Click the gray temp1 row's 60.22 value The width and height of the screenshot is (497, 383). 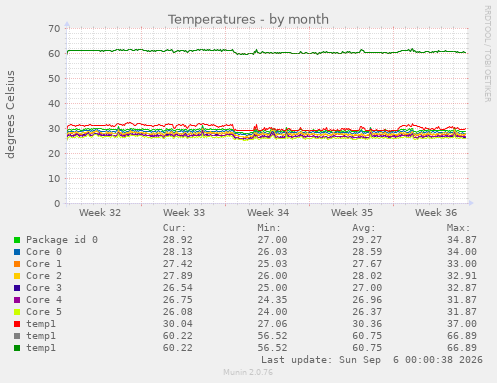[178, 336]
